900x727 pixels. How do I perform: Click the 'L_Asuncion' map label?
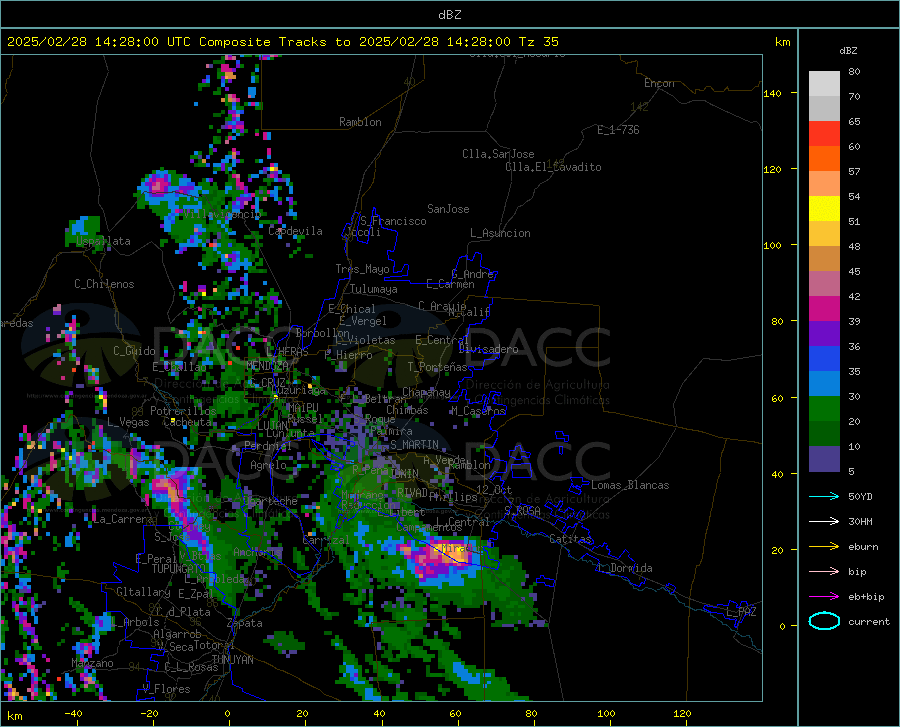500,233
